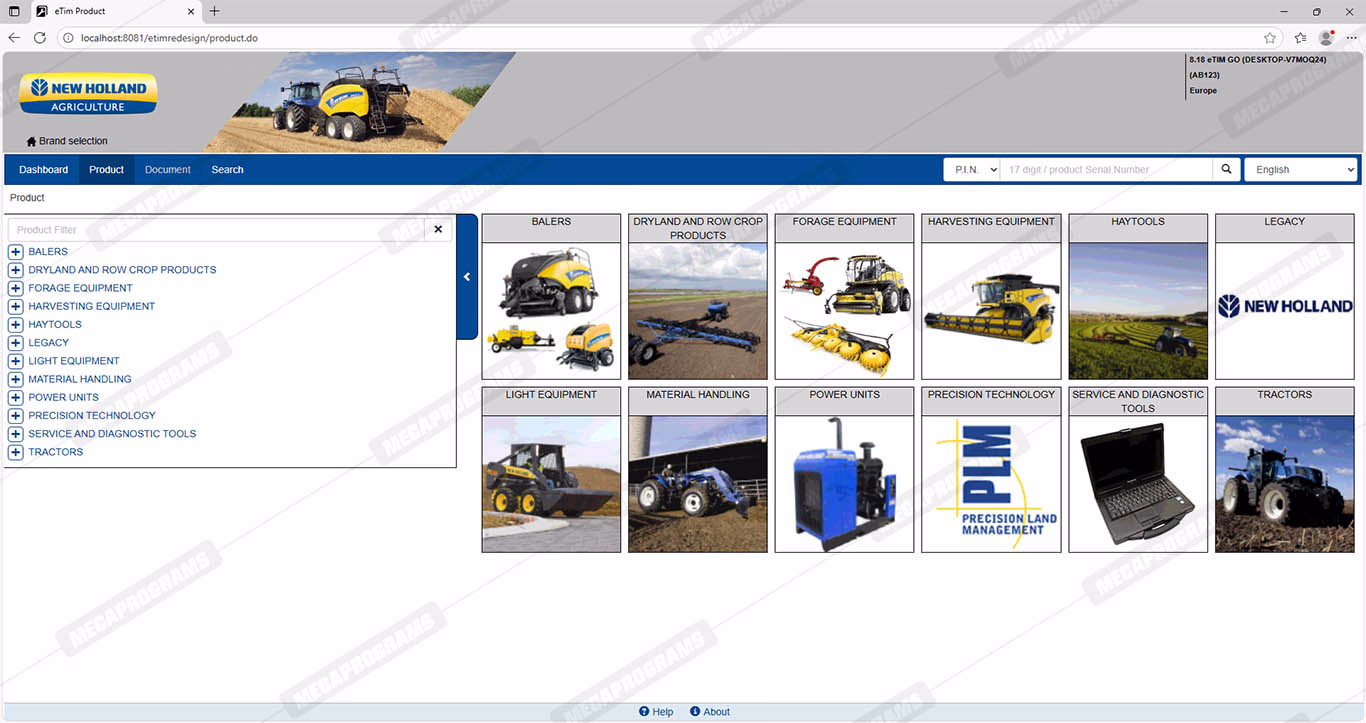Click the Brand selection home icon

31,142
